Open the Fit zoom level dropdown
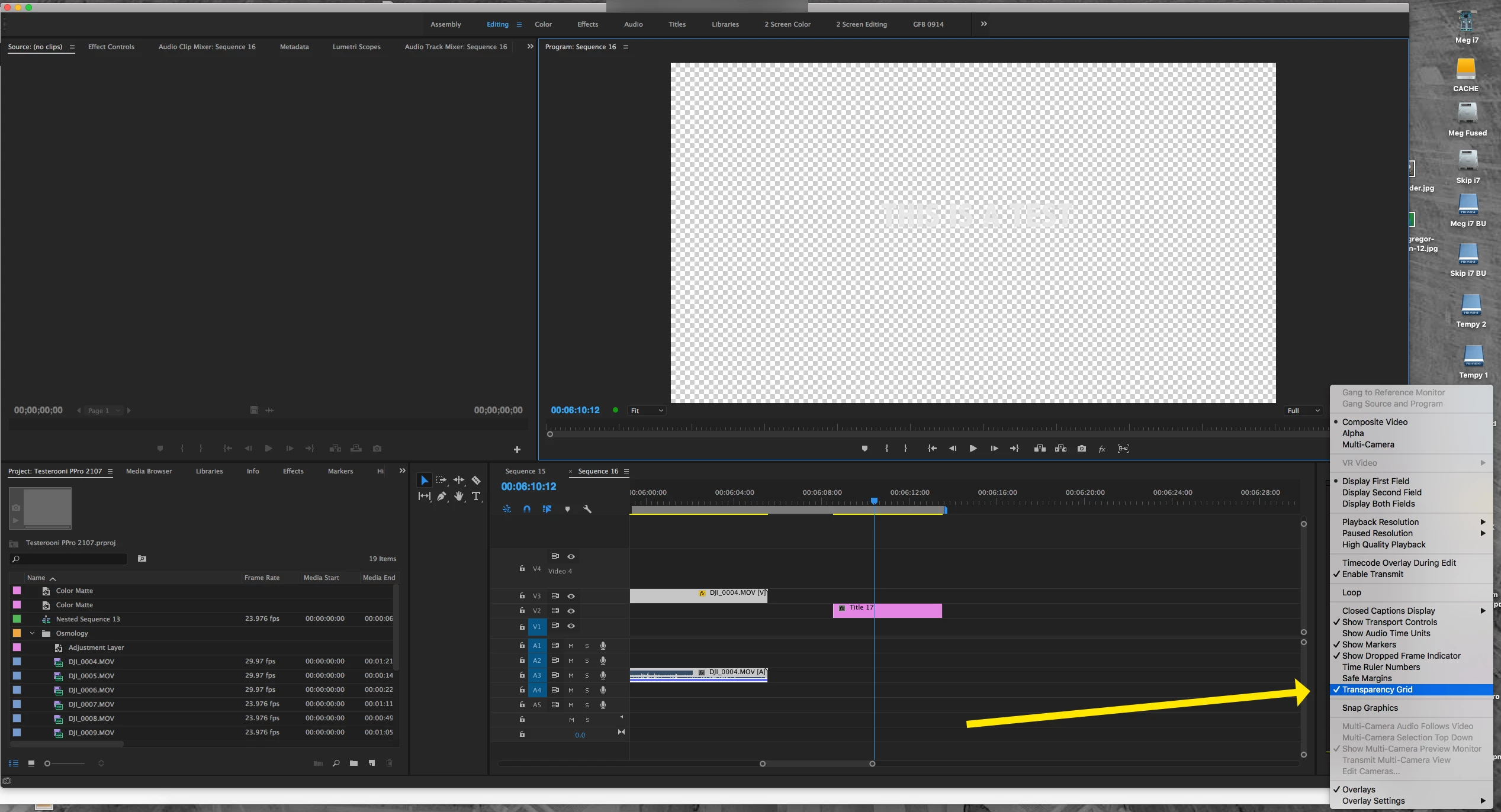1501x812 pixels. point(647,411)
